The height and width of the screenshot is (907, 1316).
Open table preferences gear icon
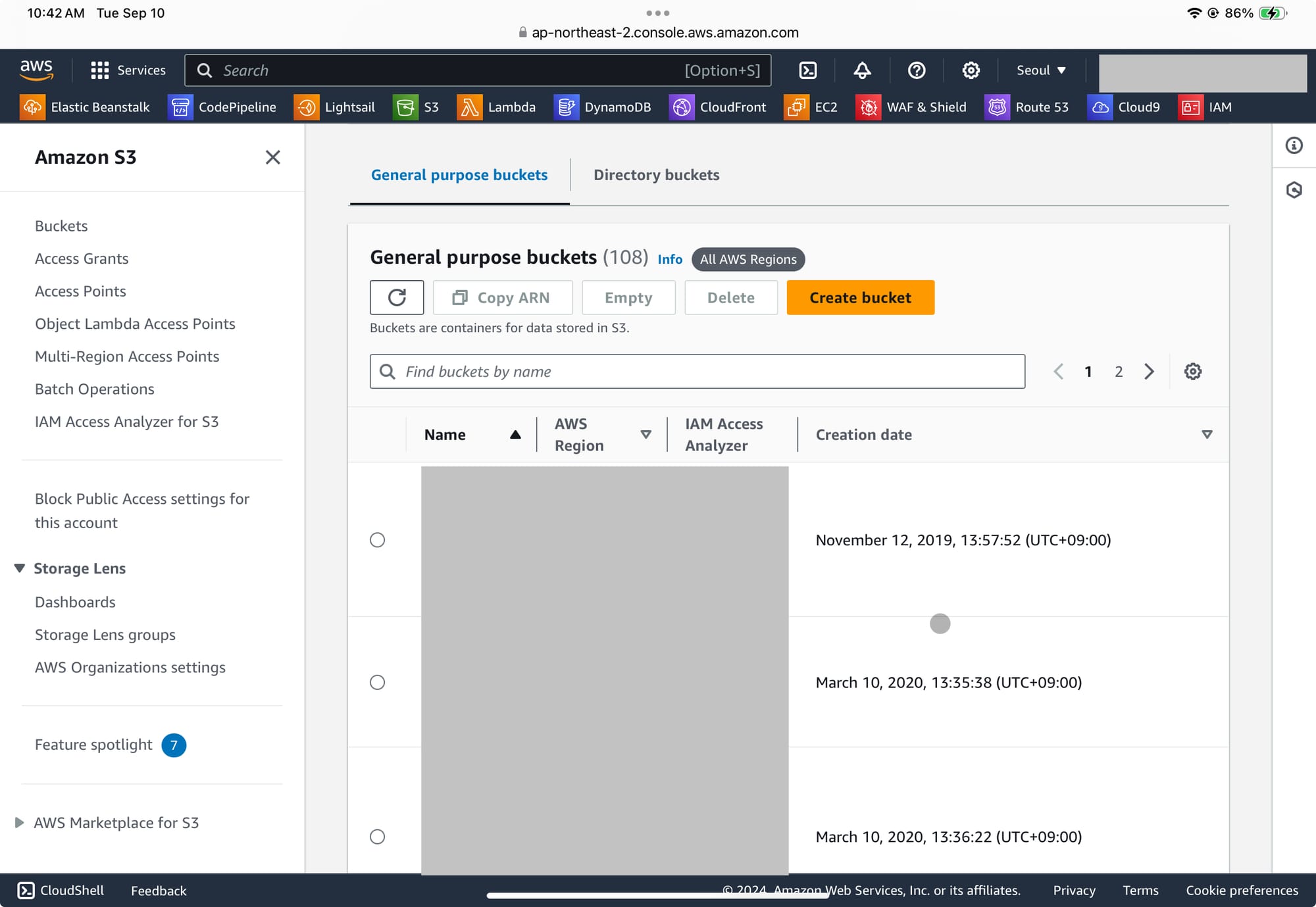coord(1192,372)
